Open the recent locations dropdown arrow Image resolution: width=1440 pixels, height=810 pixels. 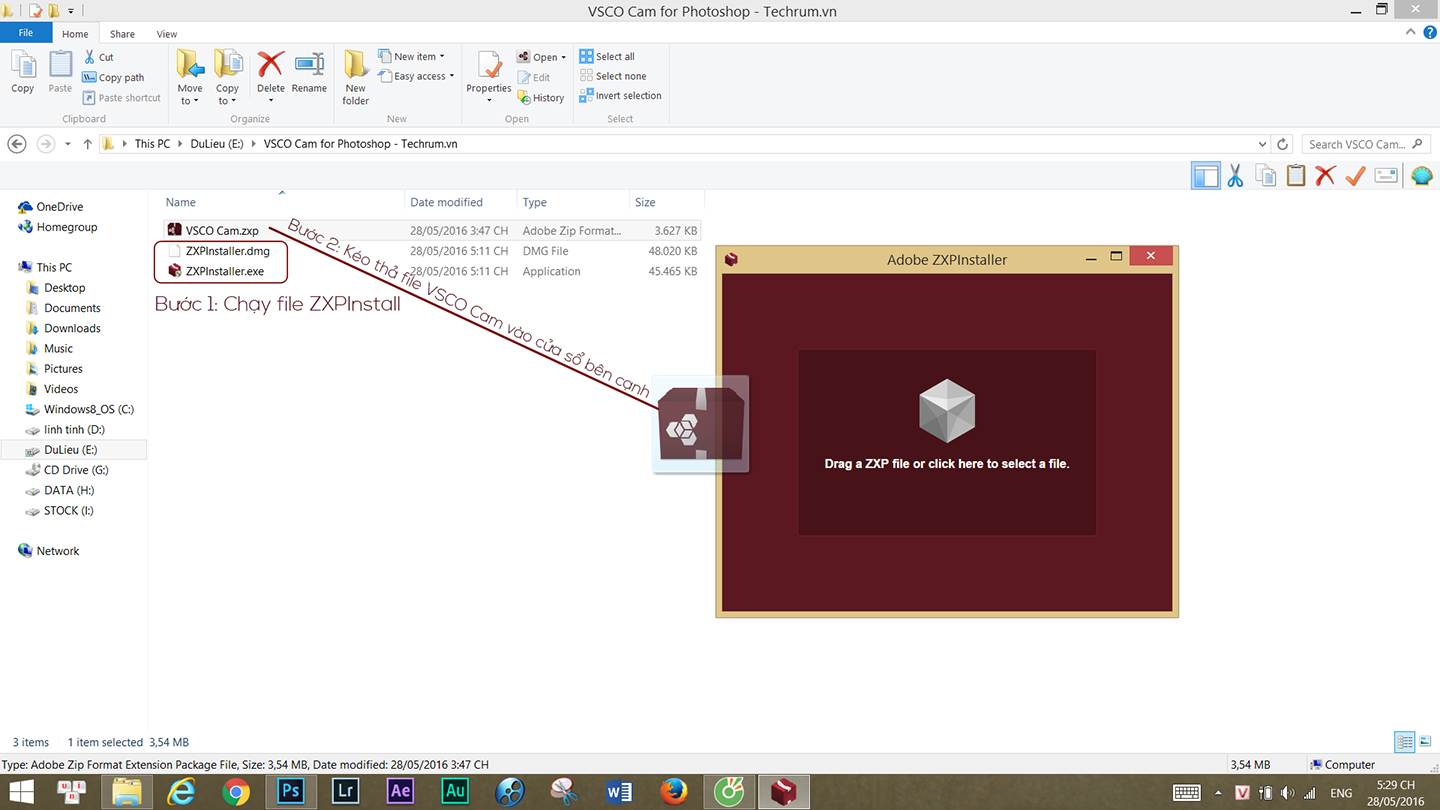pyautogui.click(x=67, y=144)
